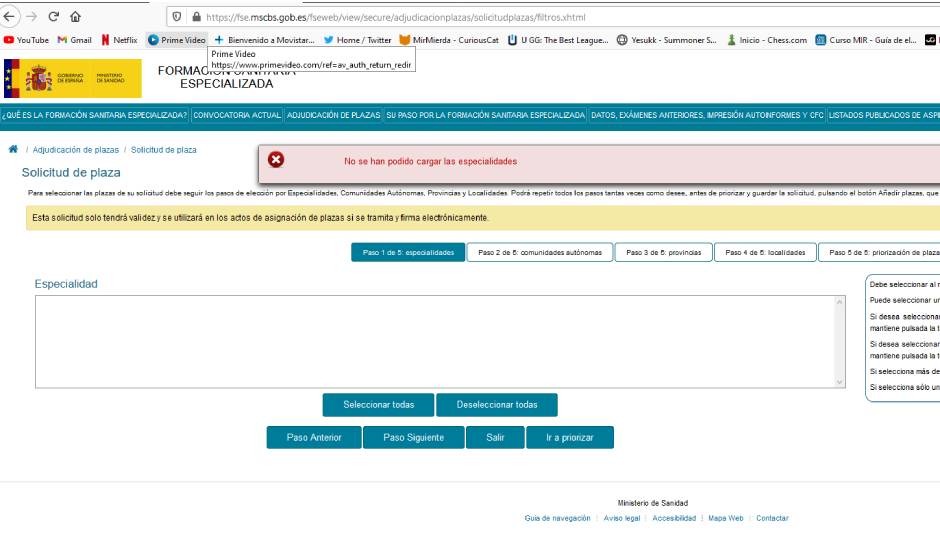Click the browser reload page icon
Image resolution: width=940 pixels, height=558 pixels.
53,17
